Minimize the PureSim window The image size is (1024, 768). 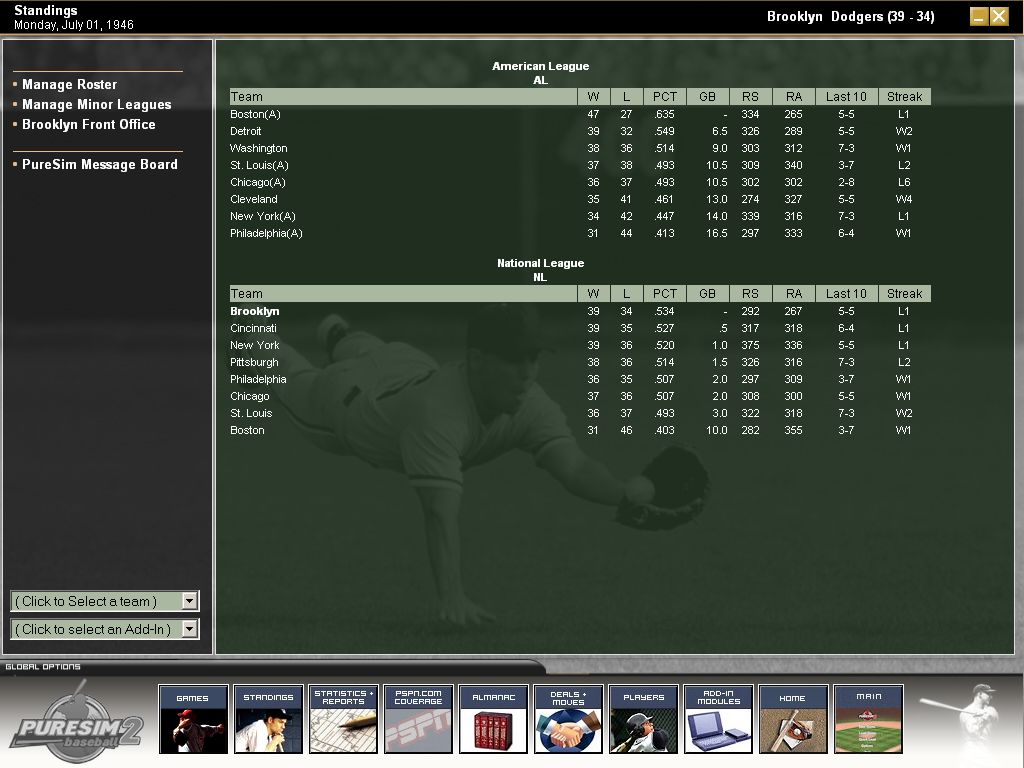tap(978, 16)
